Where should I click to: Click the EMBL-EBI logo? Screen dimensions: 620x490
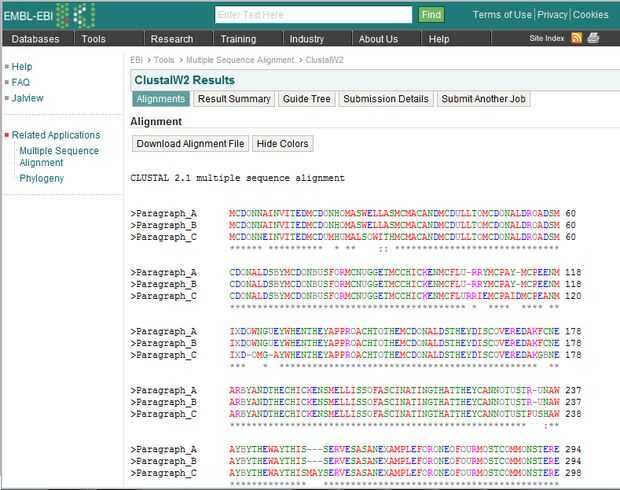pos(49,16)
